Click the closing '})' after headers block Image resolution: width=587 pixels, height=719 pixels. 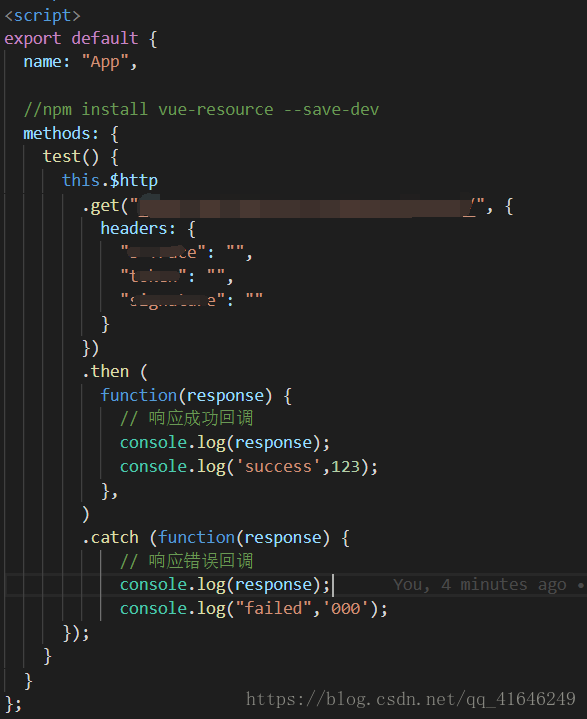(x=91, y=348)
